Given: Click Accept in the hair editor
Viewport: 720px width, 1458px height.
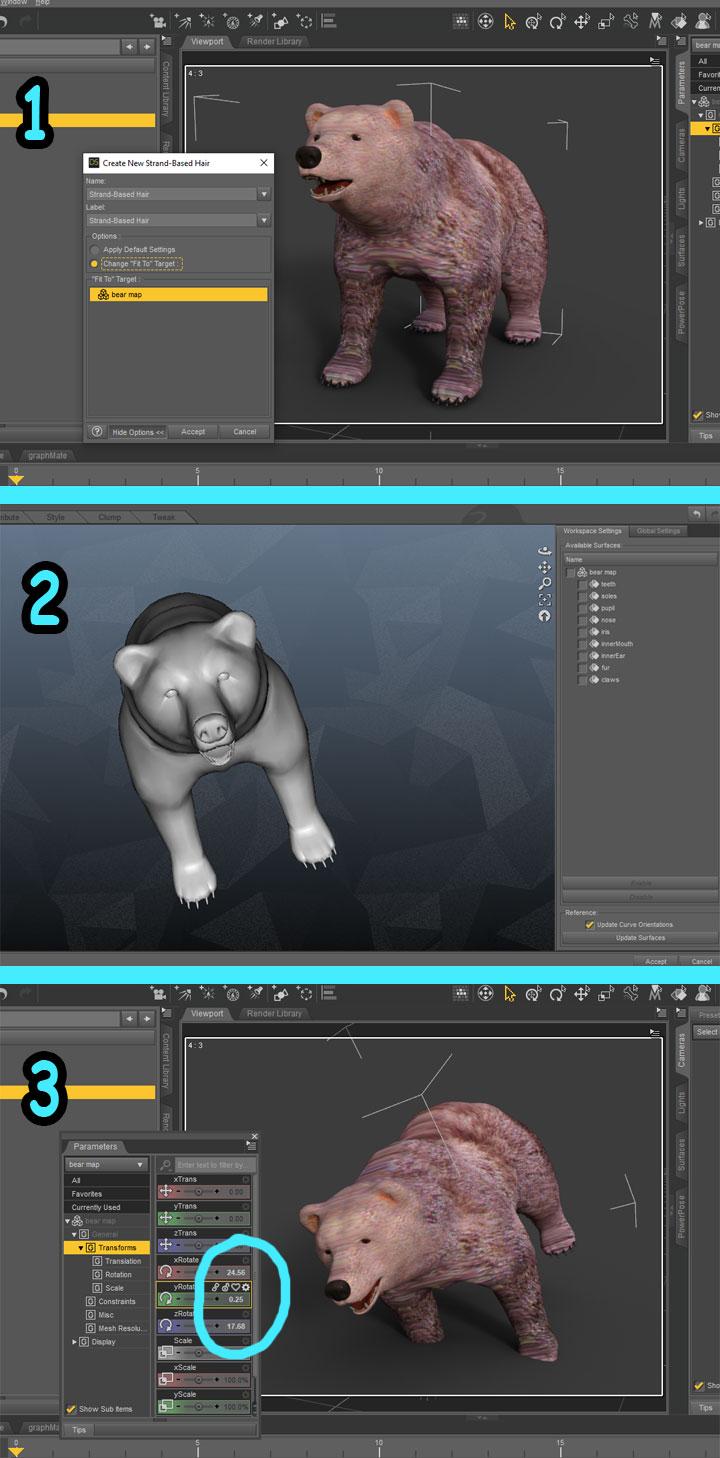Looking at the screenshot, I should tap(656, 961).
